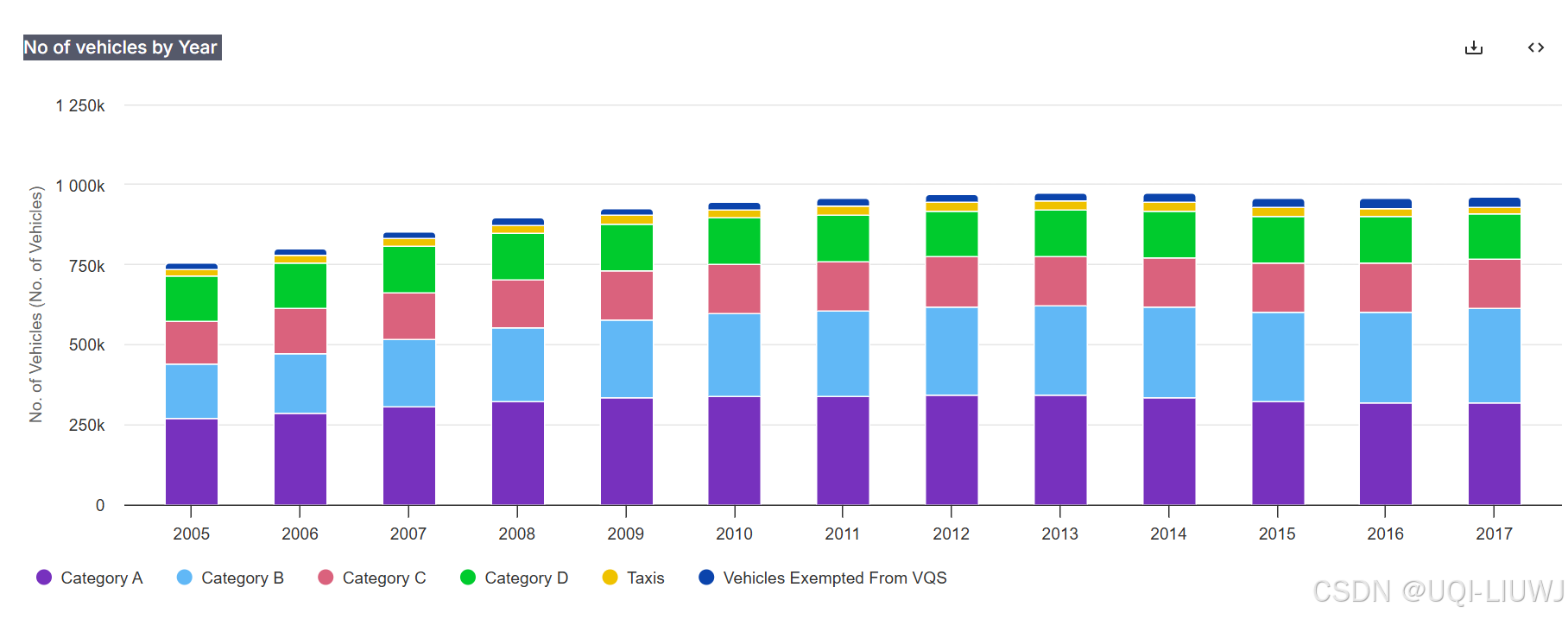Image resolution: width=1568 pixels, height=619 pixels.
Task: Toggle Category D legend label
Action: pos(526,578)
